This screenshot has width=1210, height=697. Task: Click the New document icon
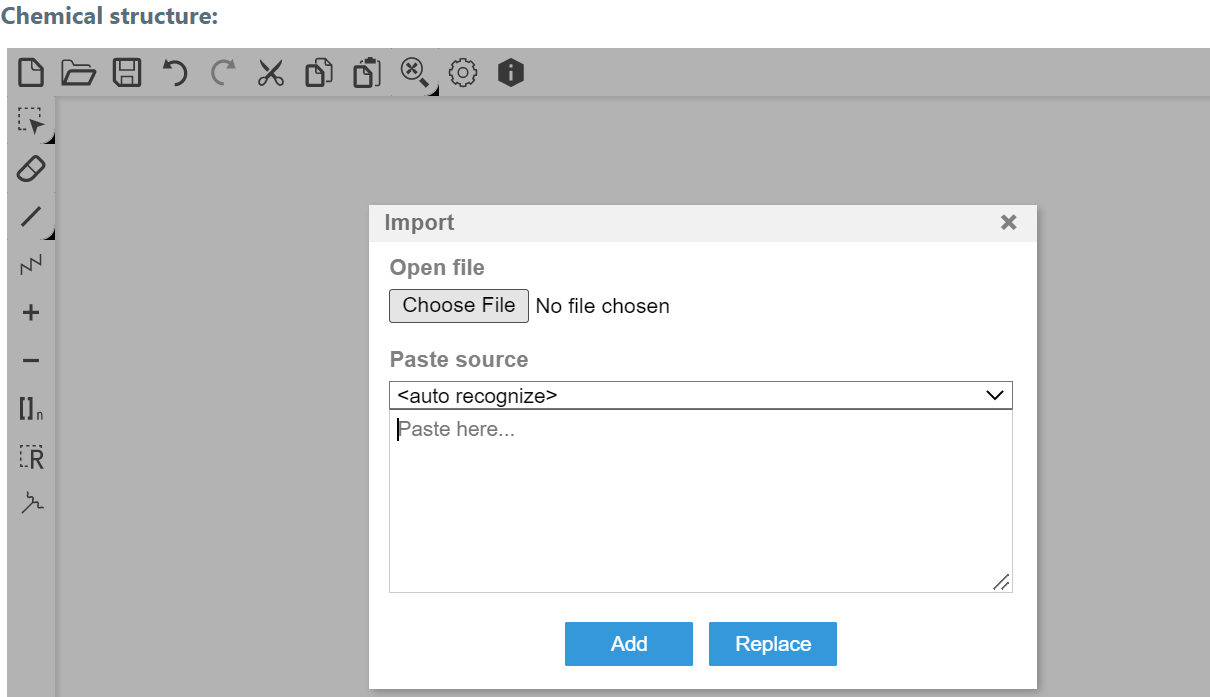coord(31,73)
